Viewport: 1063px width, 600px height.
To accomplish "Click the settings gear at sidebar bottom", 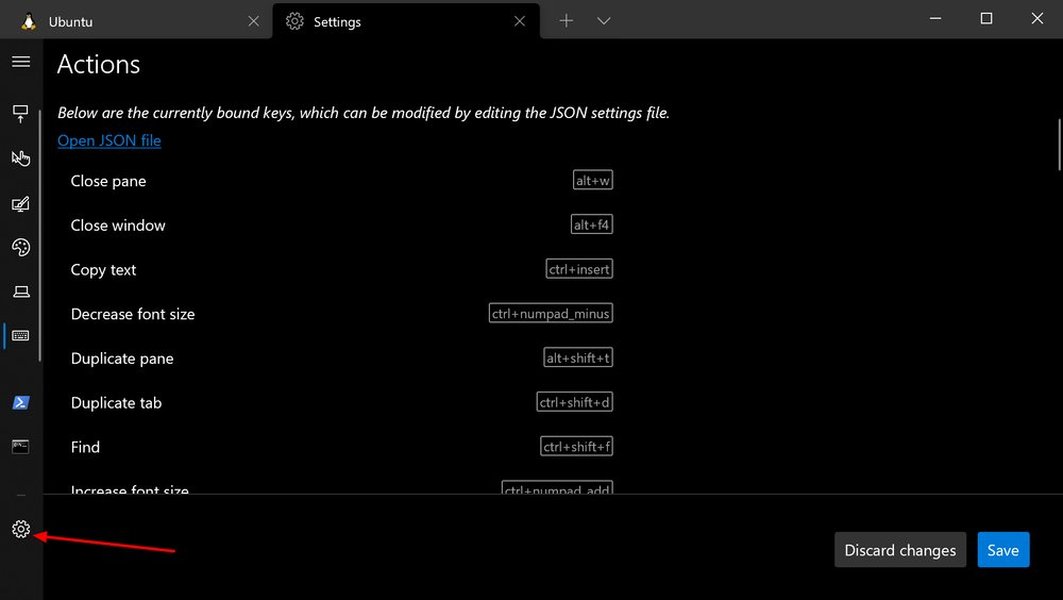I will 21,529.
